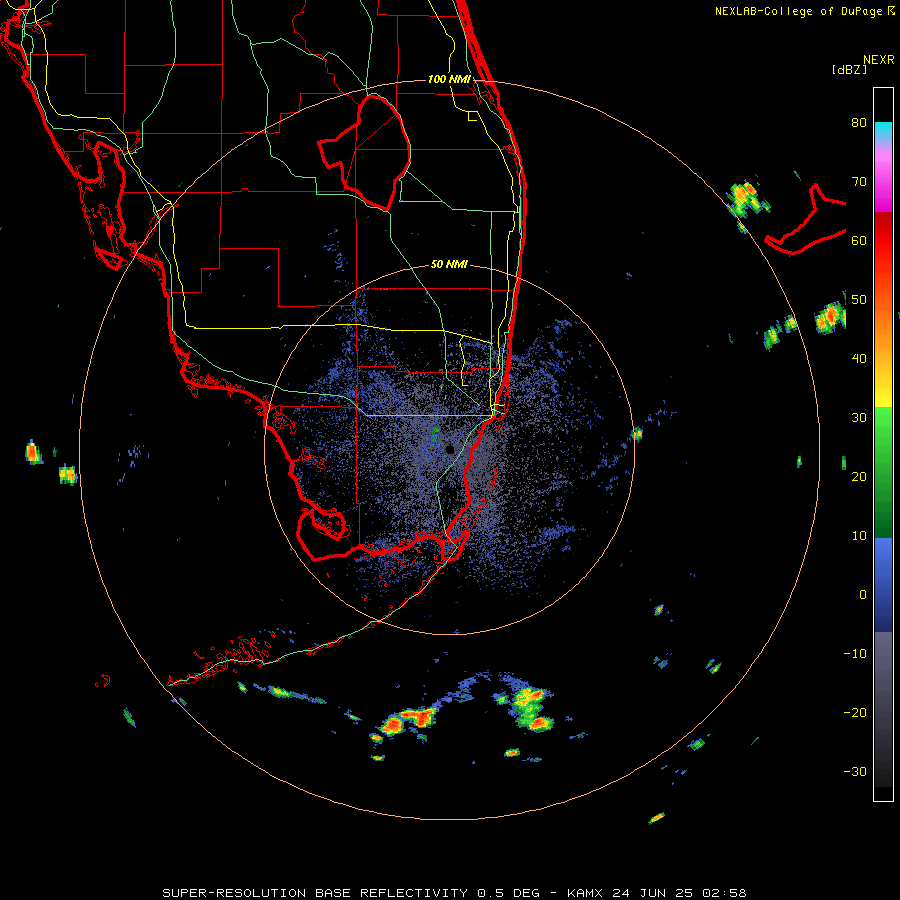Click the 70 value on the dBZ scale
Image resolution: width=900 pixels, height=900 pixels.
click(859, 182)
